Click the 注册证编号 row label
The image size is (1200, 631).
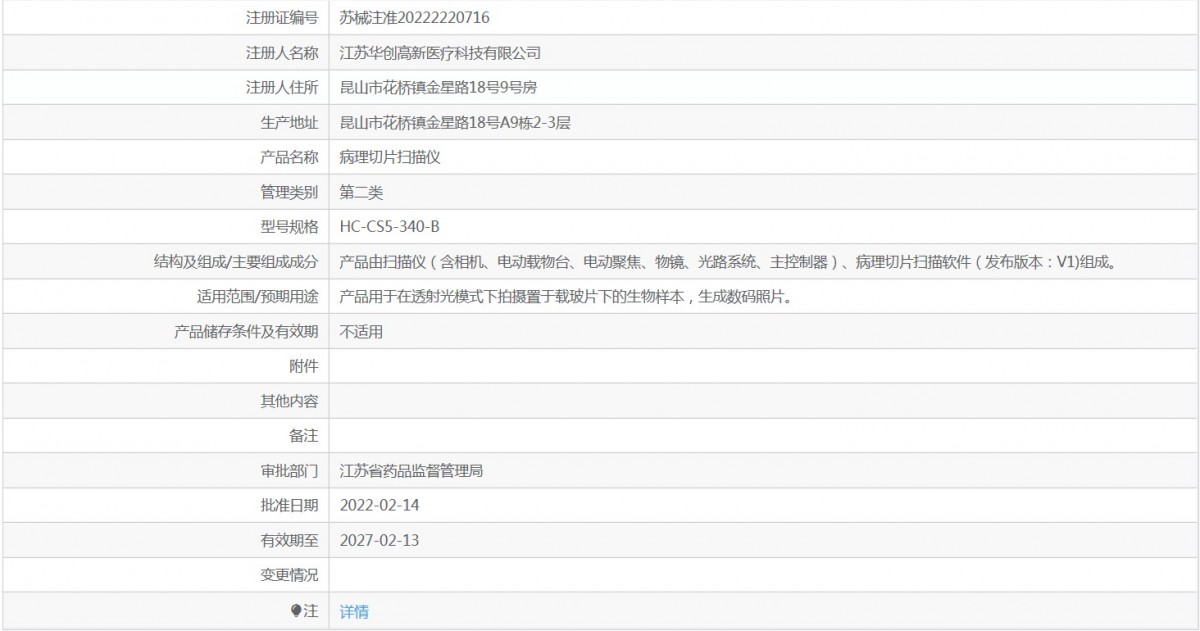point(282,18)
